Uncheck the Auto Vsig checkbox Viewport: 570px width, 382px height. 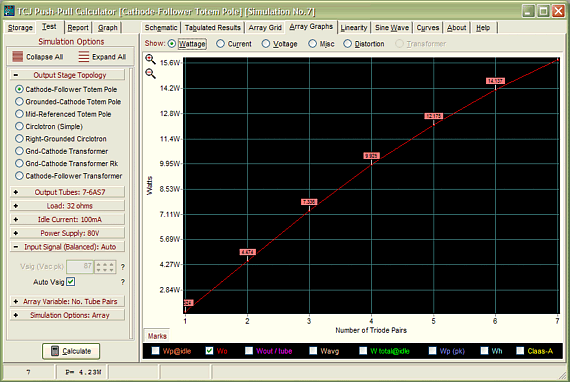(71, 282)
